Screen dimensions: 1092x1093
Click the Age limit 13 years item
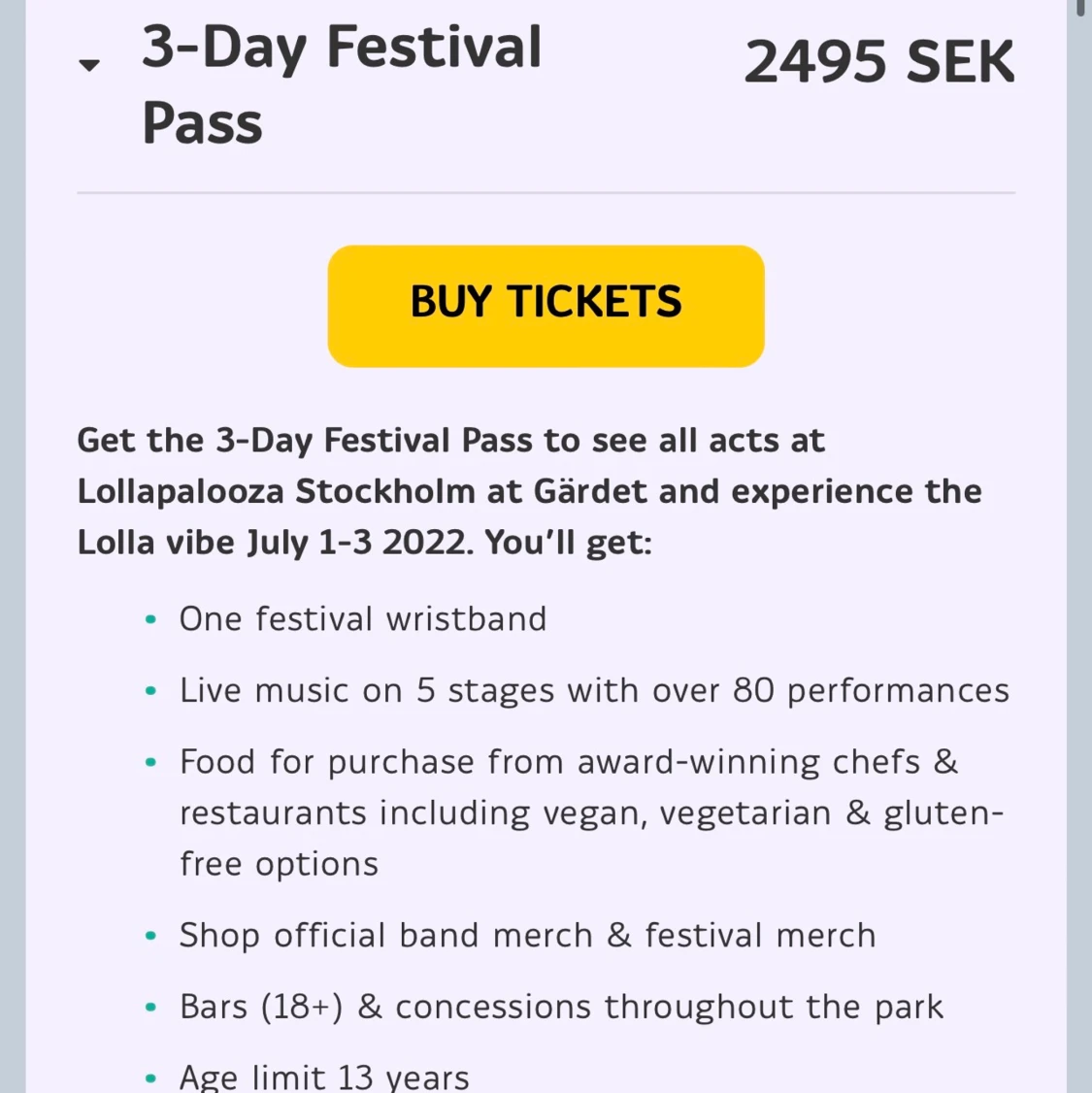[324, 1076]
